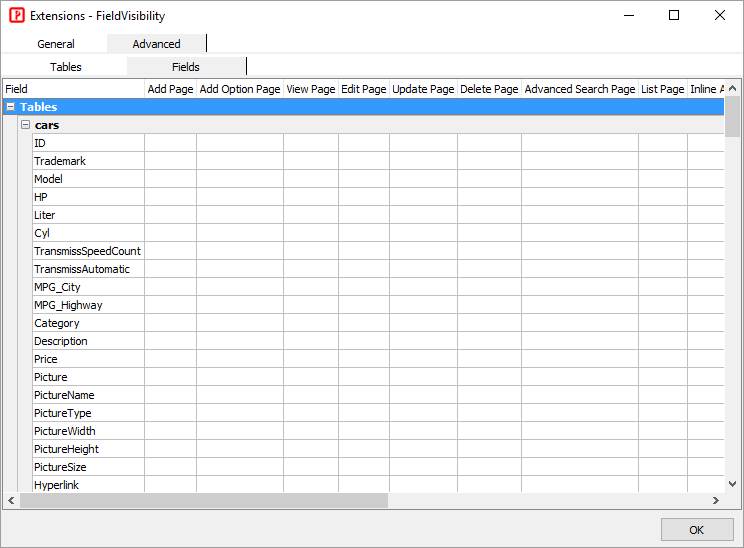Select the TransmissSpeedCount field row
744x548 pixels.
click(87, 251)
